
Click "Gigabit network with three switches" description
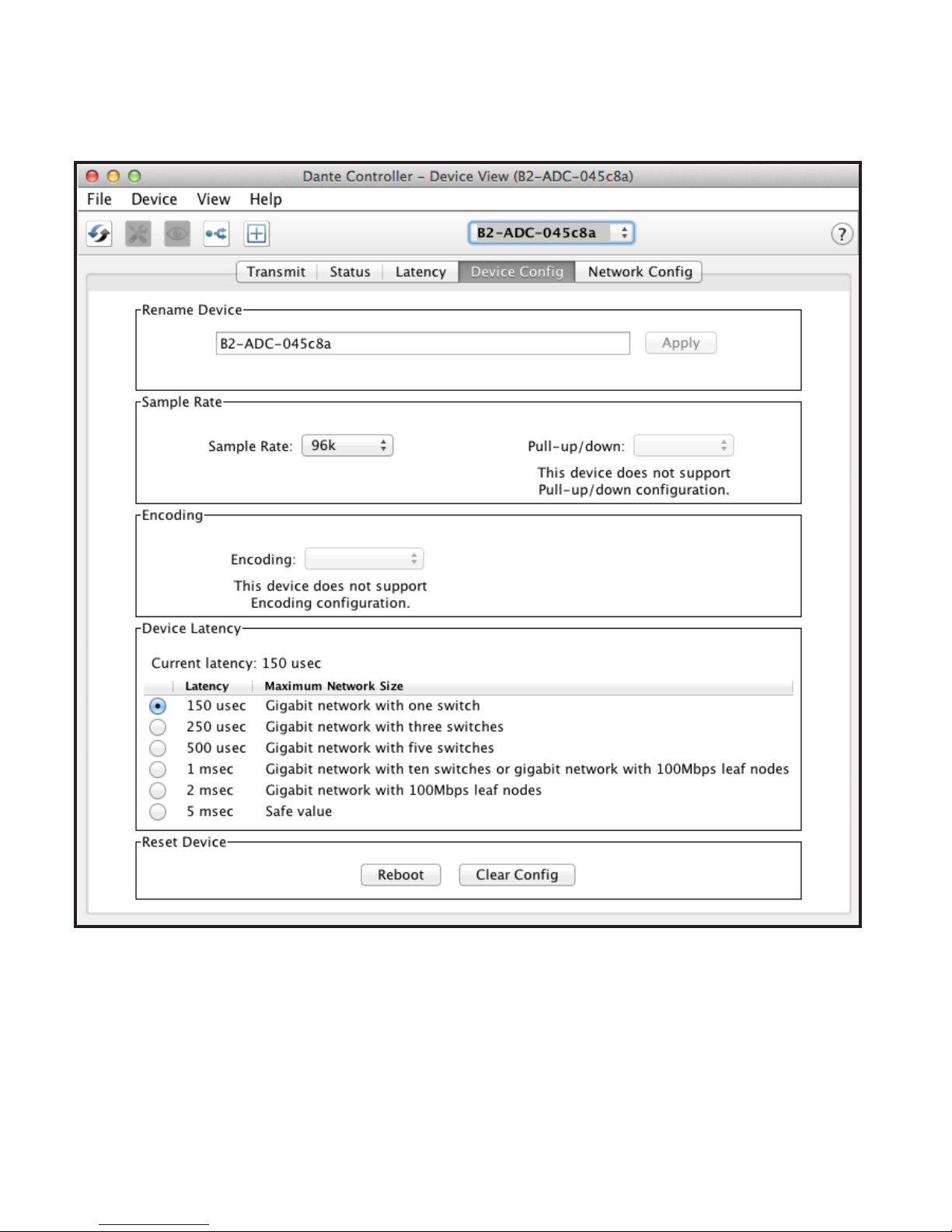click(385, 727)
